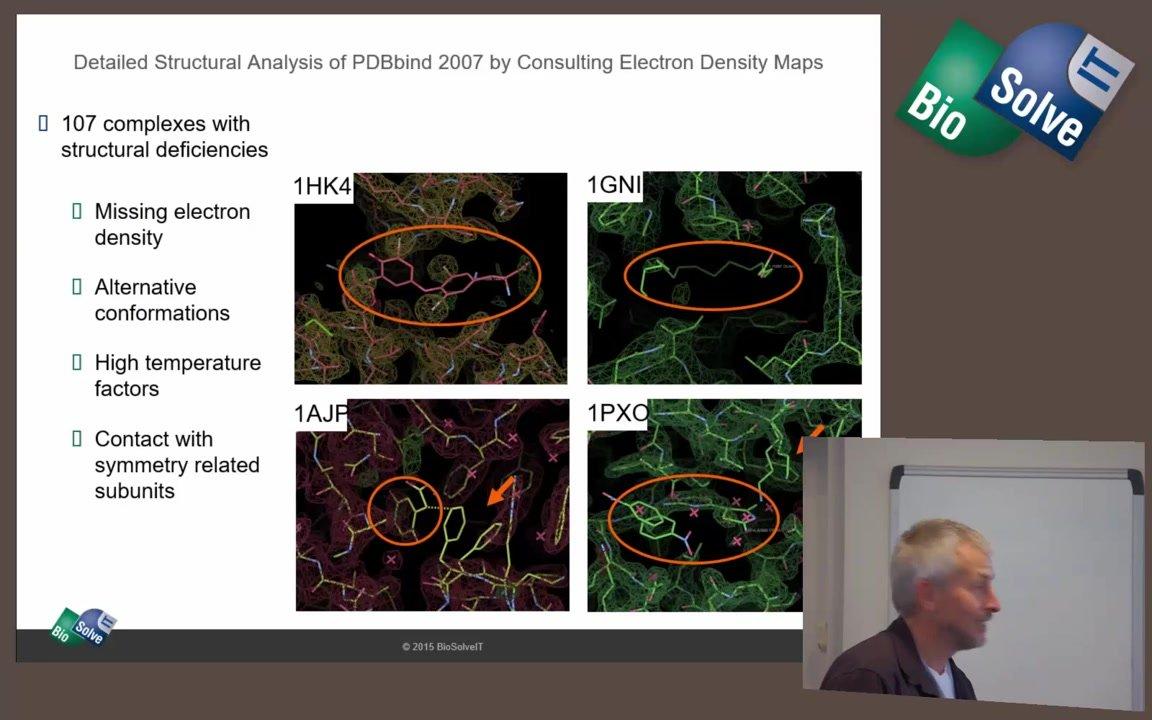Screen dimensions: 1152x720
Task: Click the bullet marker before '107 complexes'
Action: pos(43,124)
